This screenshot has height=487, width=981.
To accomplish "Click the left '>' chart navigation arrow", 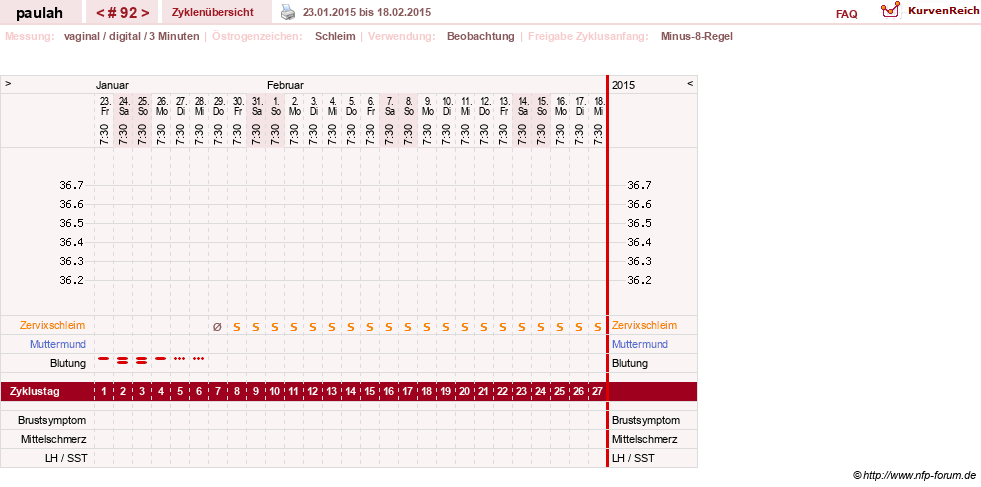I will [x=8, y=83].
